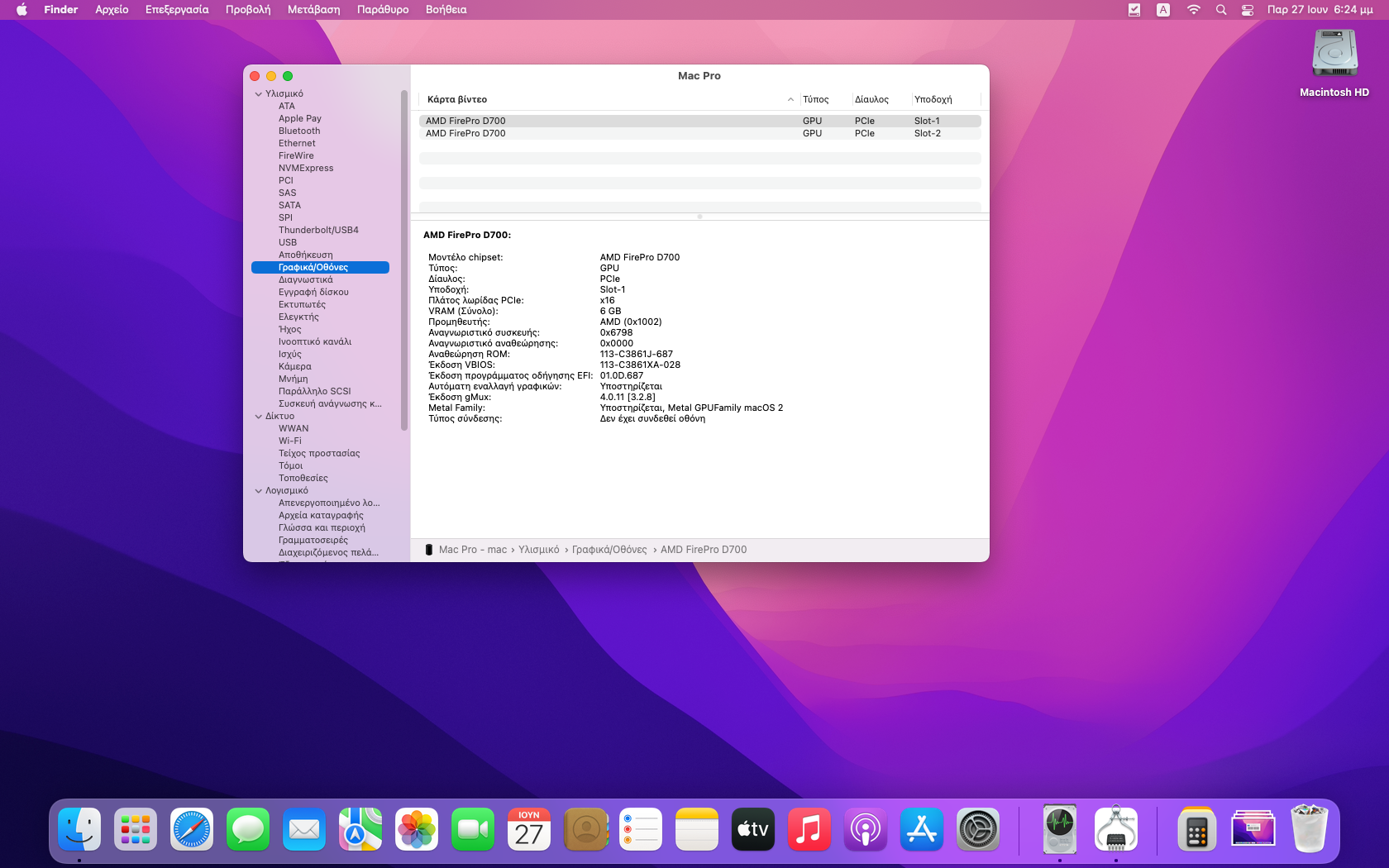The height and width of the screenshot is (868, 1389).
Task: Open Photos app in the Dock
Action: tap(417, 829)
